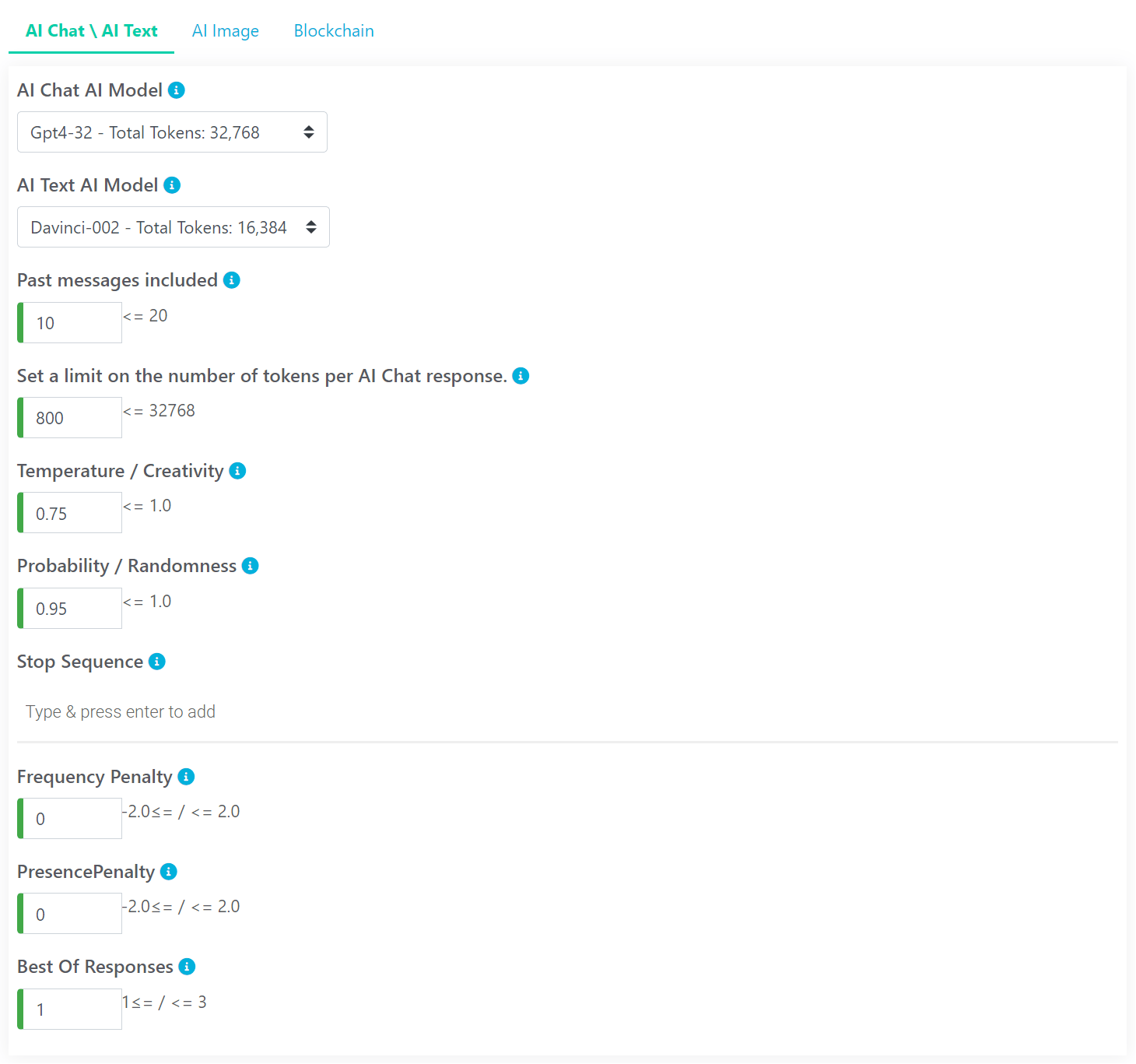Open the Blockchain tab

pyautogui.click(x=334, y=31)
